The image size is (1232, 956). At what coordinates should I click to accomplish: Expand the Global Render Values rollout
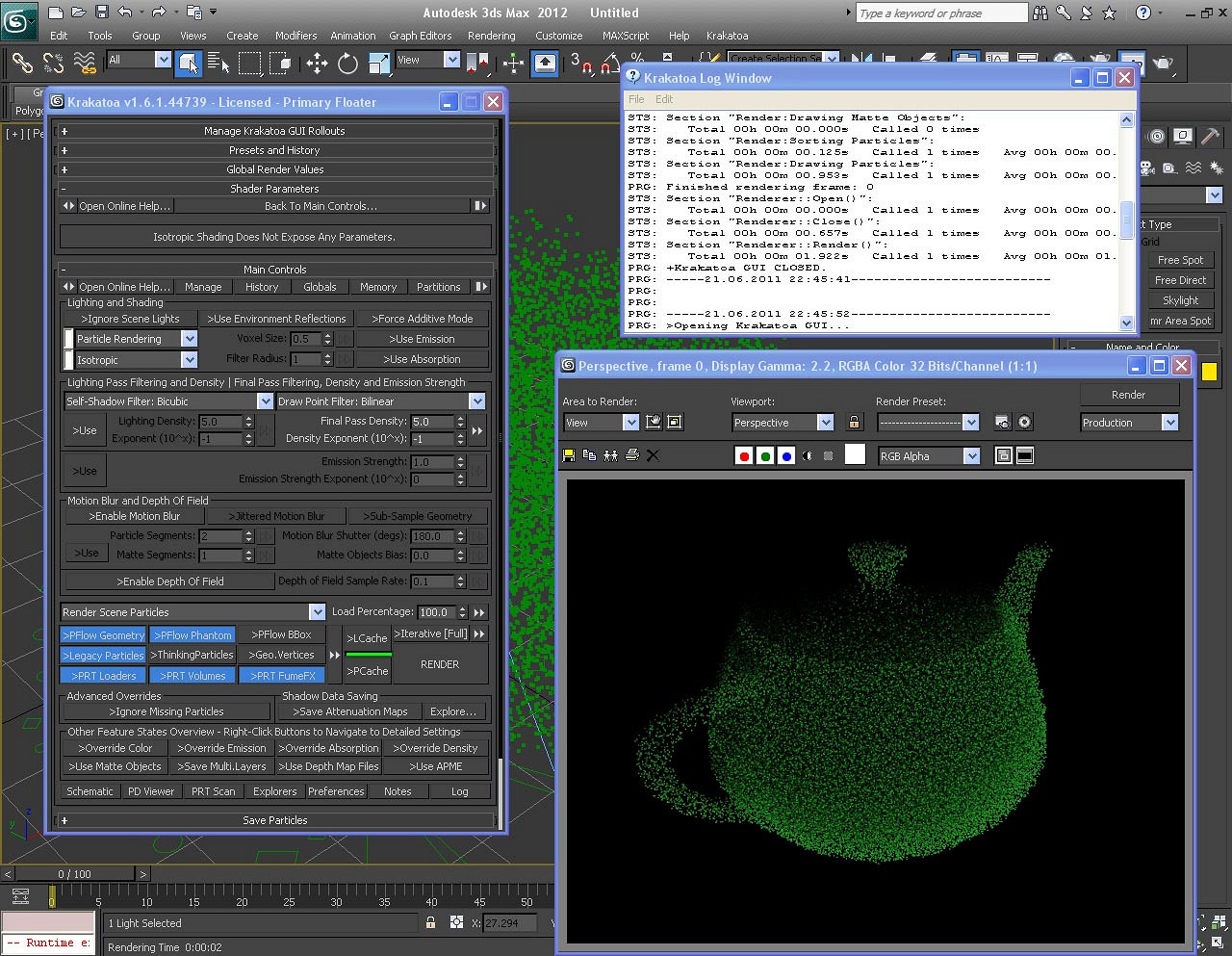tap(275, 169)
